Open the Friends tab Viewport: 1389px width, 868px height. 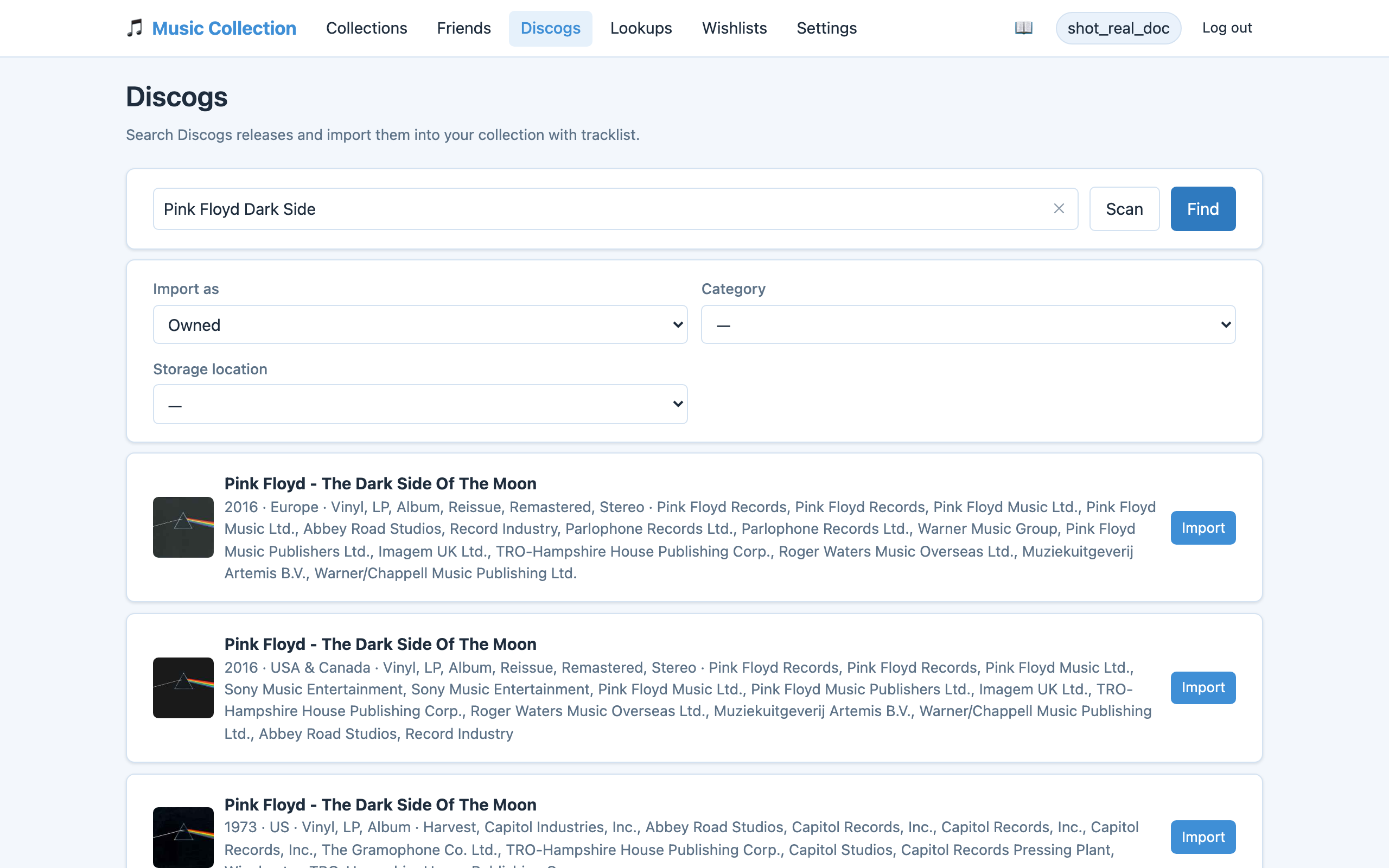click(x=464, y=28)
